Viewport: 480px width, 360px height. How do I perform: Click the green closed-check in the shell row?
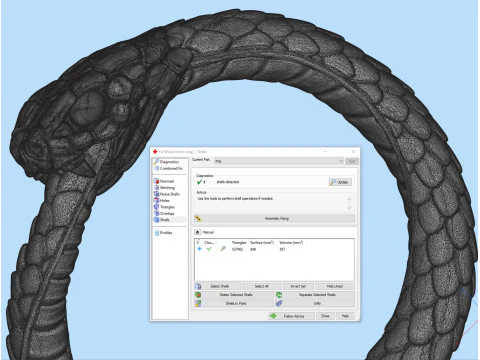tap(209, 249)
